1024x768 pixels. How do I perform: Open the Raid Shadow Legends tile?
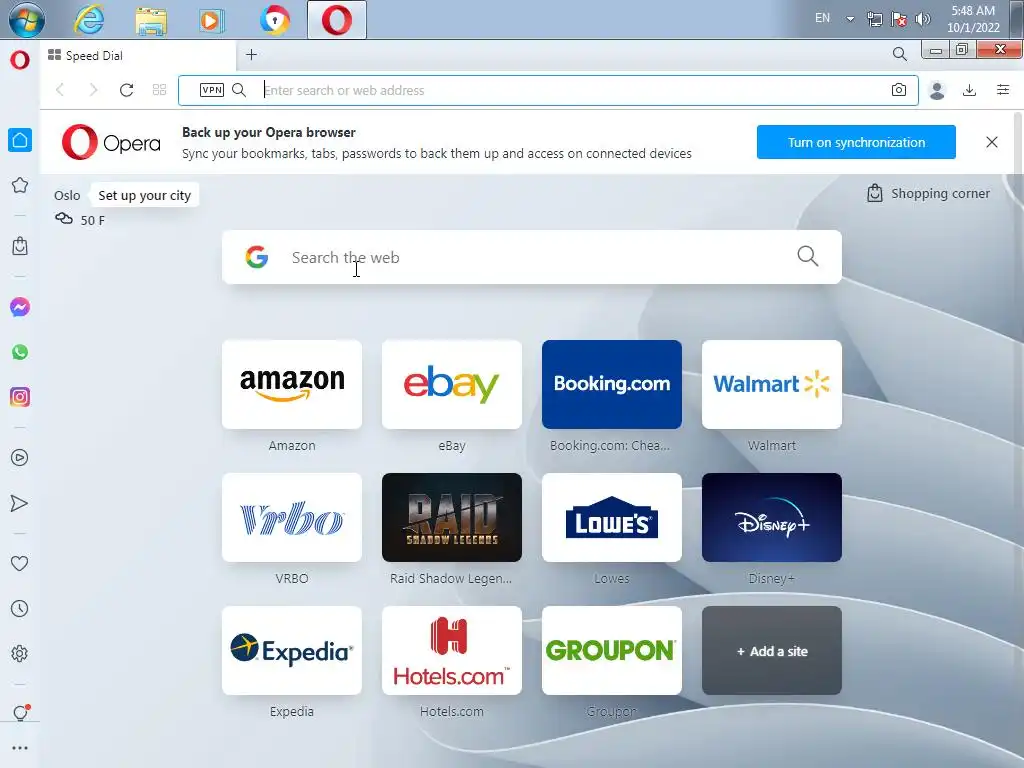[x=452, y=518]
